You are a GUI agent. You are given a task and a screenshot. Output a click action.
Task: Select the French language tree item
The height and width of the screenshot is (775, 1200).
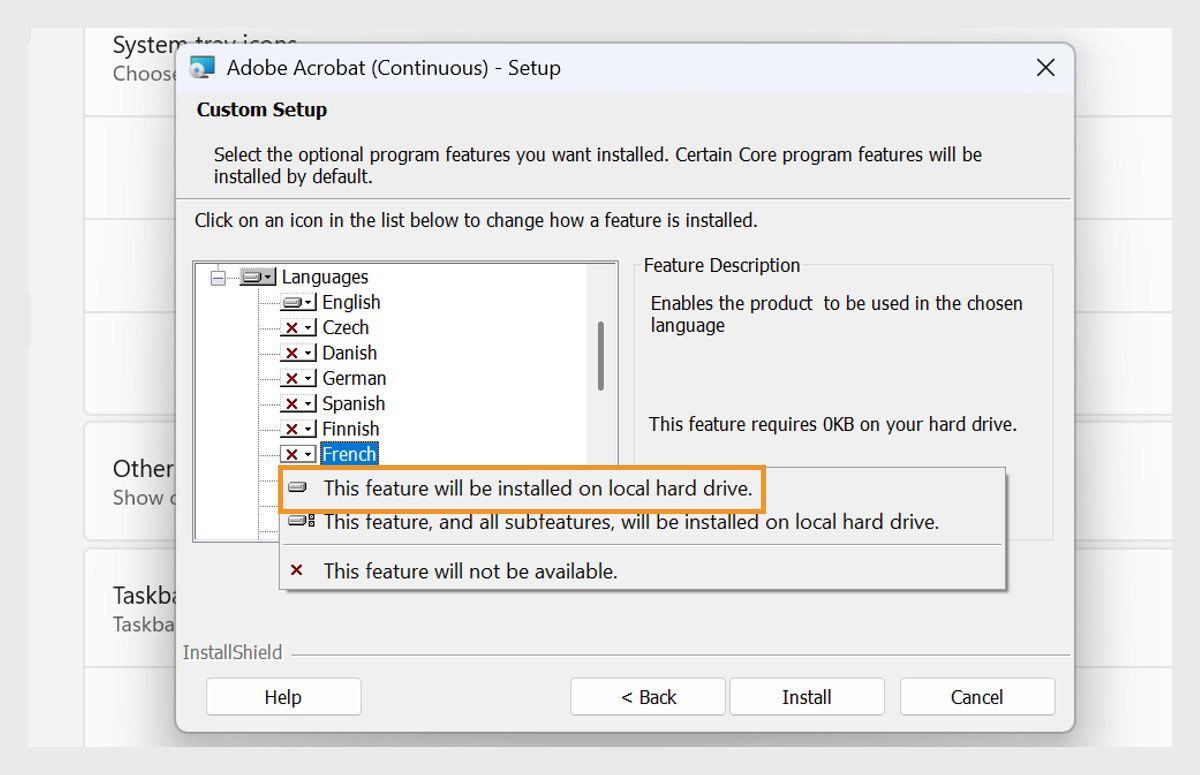[349, 455]
